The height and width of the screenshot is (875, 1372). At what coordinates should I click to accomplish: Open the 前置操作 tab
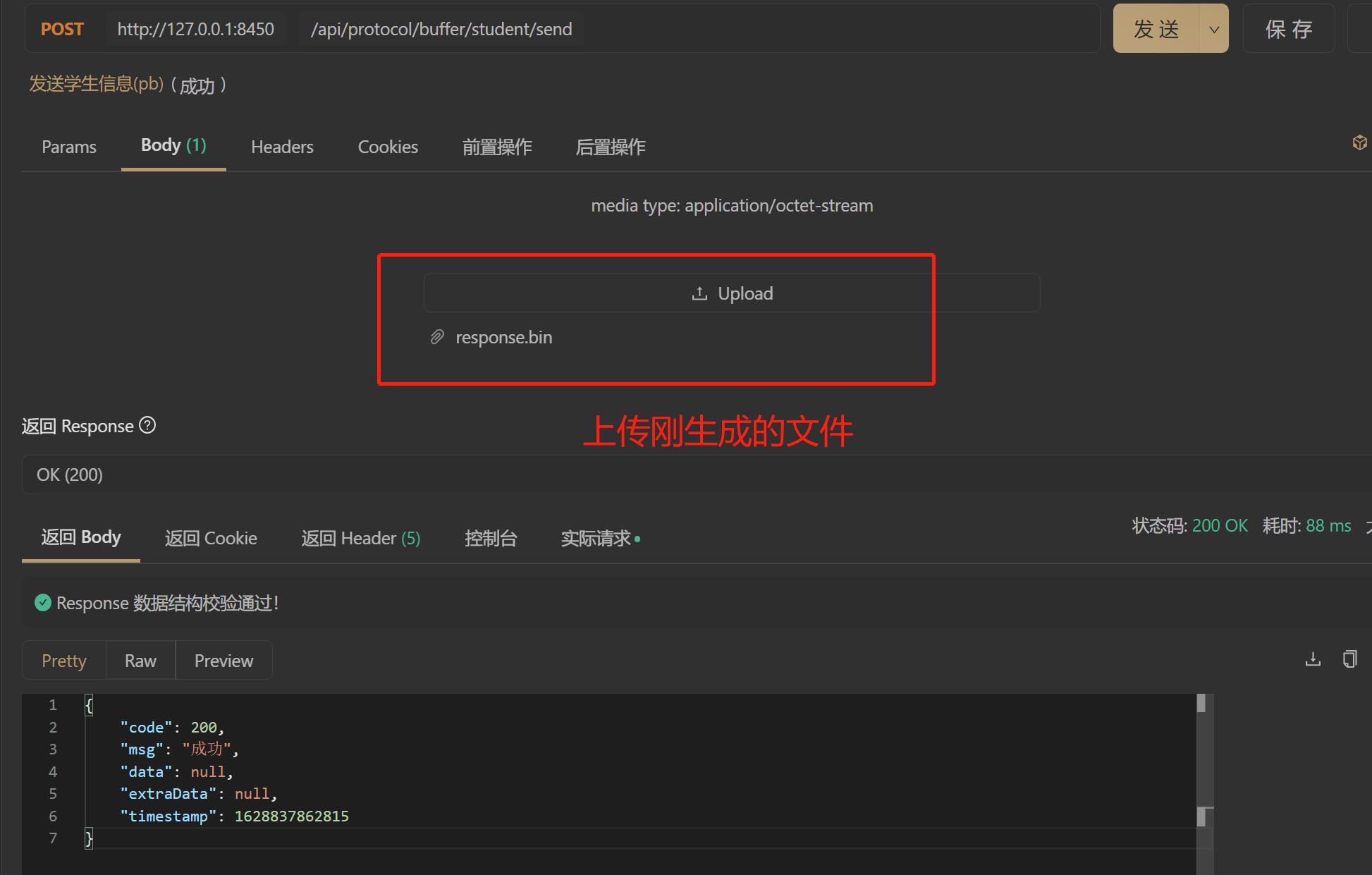[497, 147]
